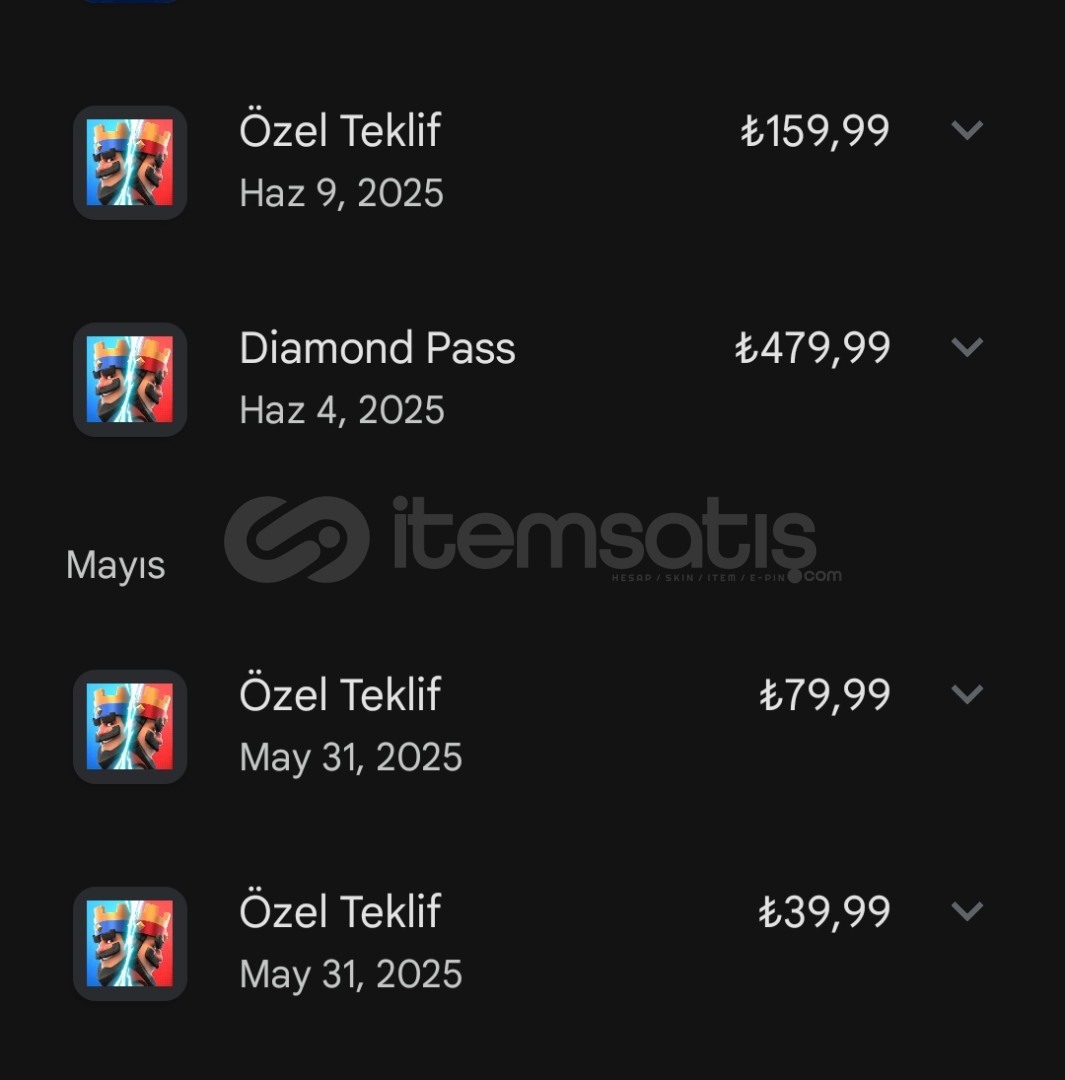This screenshot has height=1080, width=1065.
Task: Expand the ₺159,99 Özel Teklif purchase details
Action: [x=967, y=129]
